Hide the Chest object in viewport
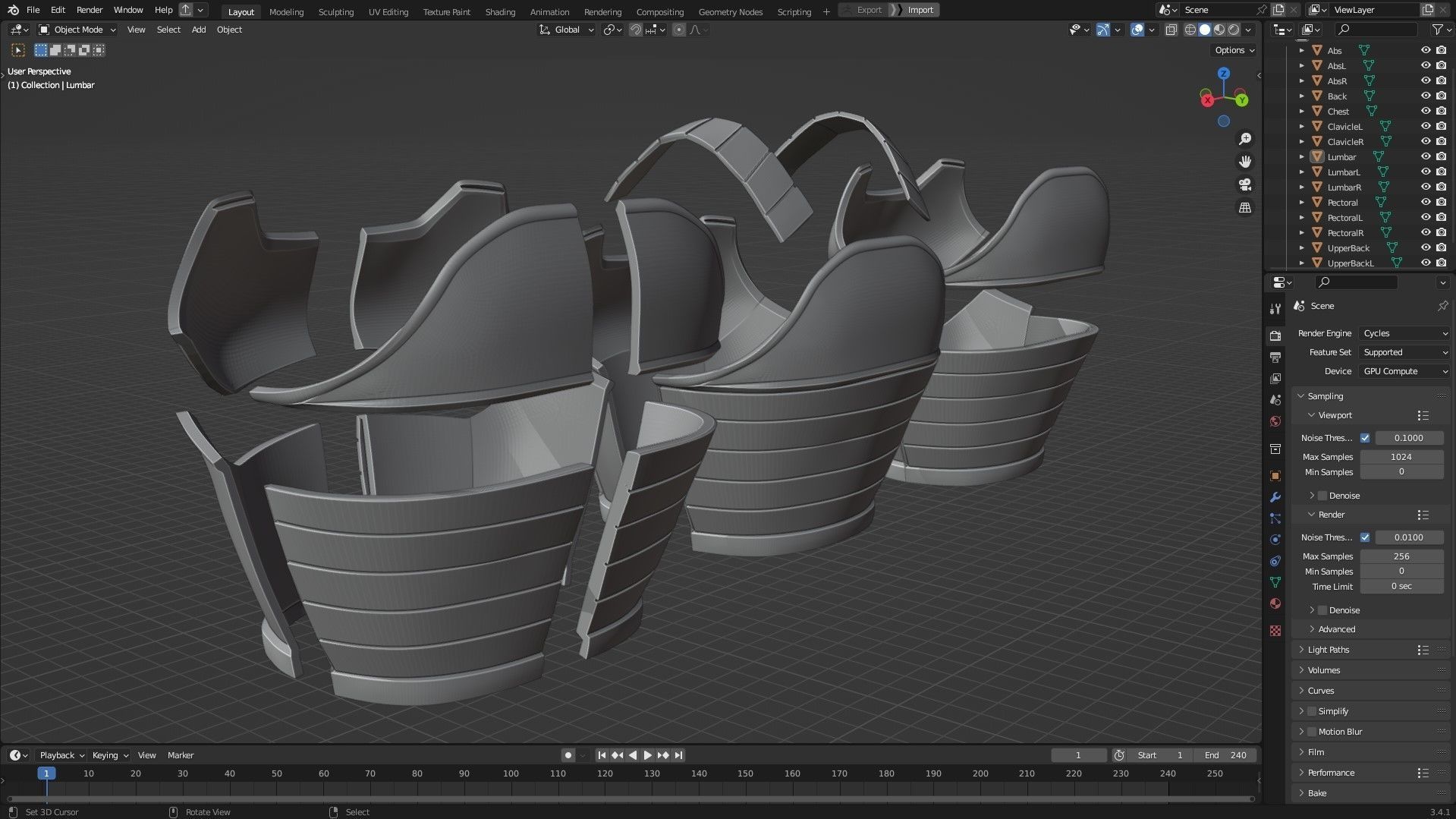Screen dimensions: 1456x819 [1426, 111]
